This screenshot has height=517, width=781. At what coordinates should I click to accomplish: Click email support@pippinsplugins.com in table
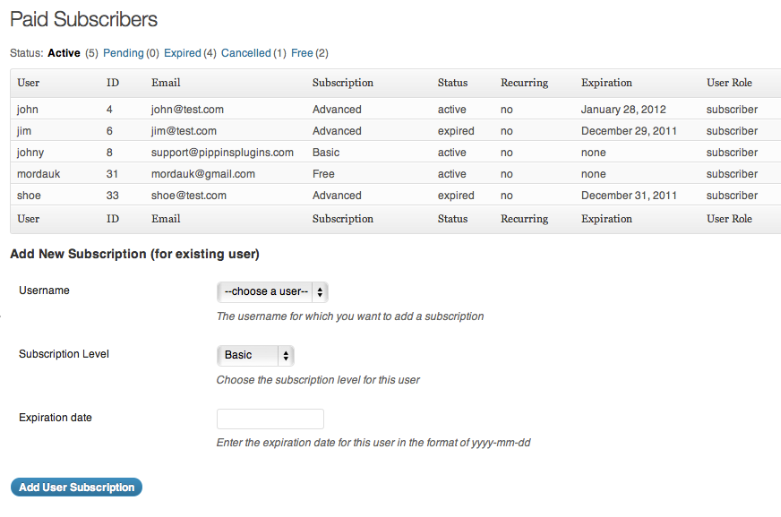(x=222, y=152)
